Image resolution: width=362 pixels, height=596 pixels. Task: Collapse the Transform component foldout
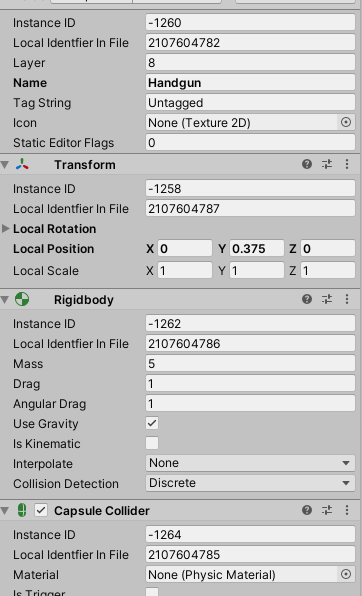pyautogui.click(x=5, y=165)
